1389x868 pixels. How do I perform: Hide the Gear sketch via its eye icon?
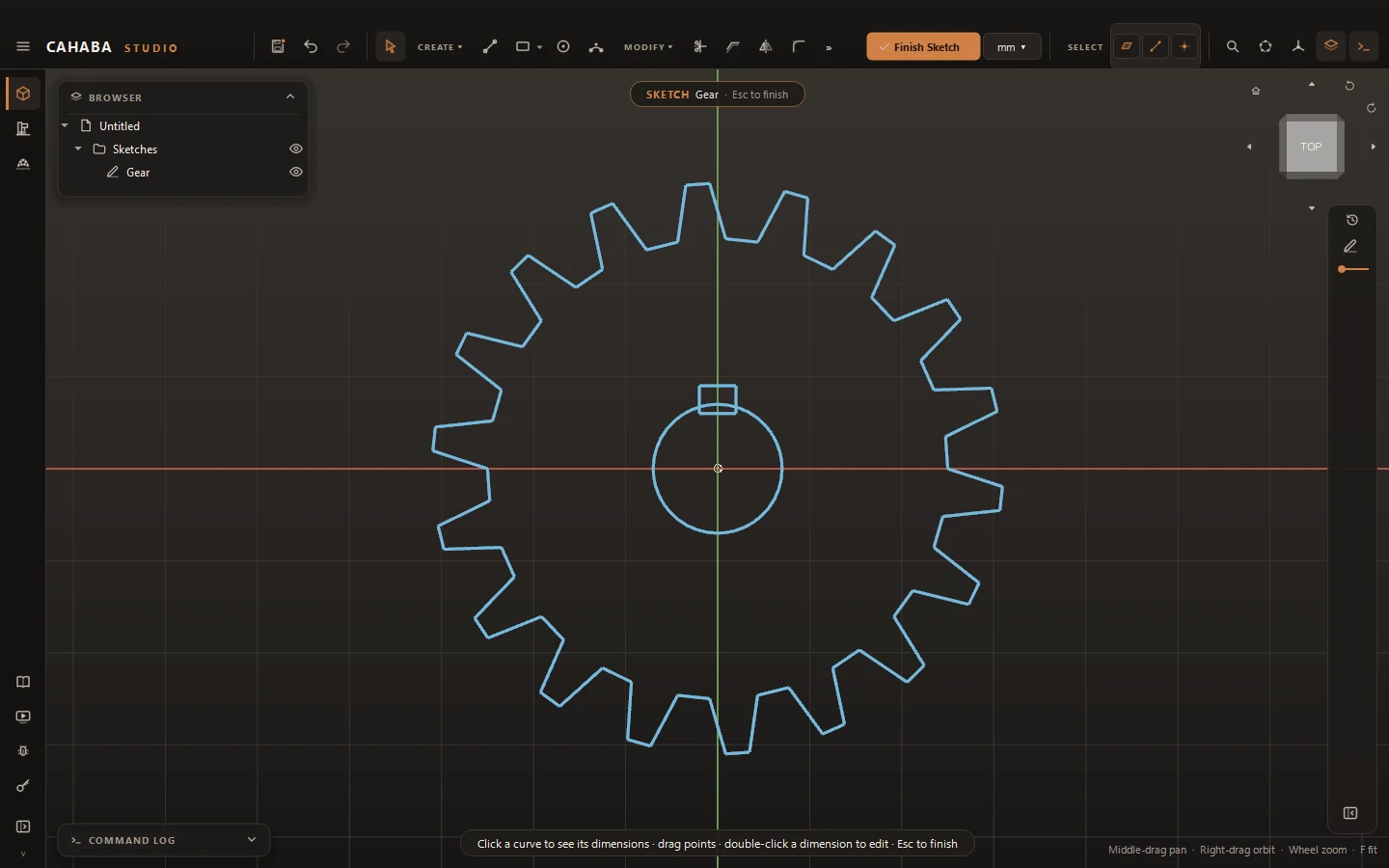296,172
